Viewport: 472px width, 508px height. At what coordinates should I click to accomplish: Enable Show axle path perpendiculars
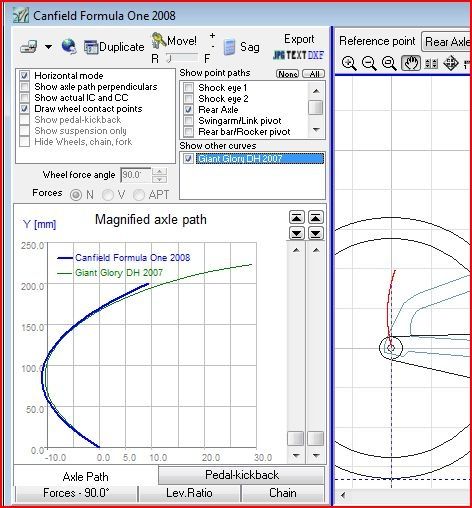point(24,87)
